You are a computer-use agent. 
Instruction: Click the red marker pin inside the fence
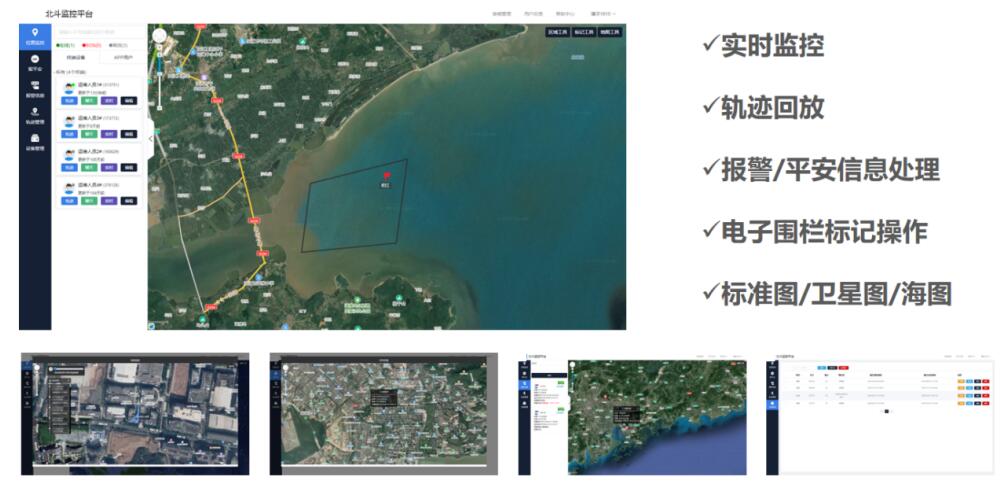pyautogui.click(x=386, y=175)
